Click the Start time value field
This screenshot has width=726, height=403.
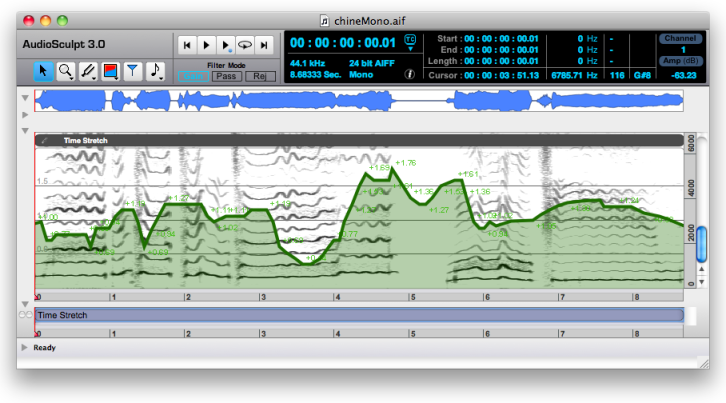pyautogui.click(x=501, y=39)
